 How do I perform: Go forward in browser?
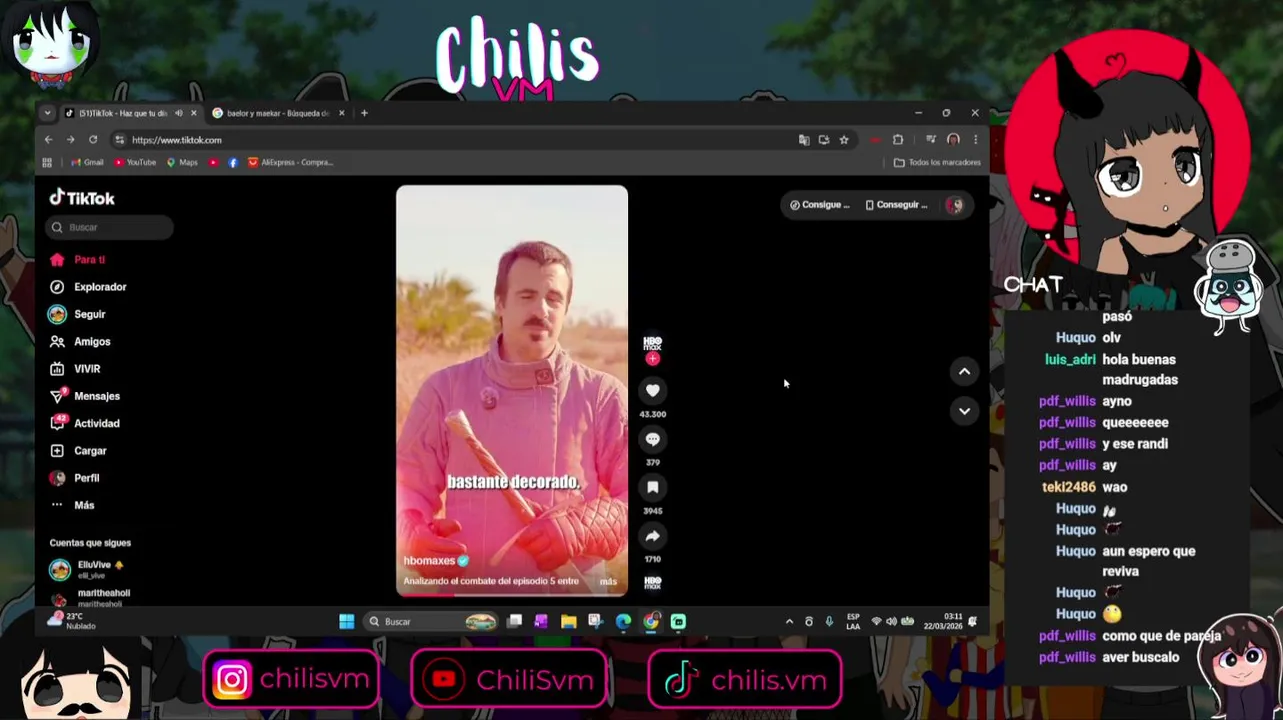tap(70, 140)
